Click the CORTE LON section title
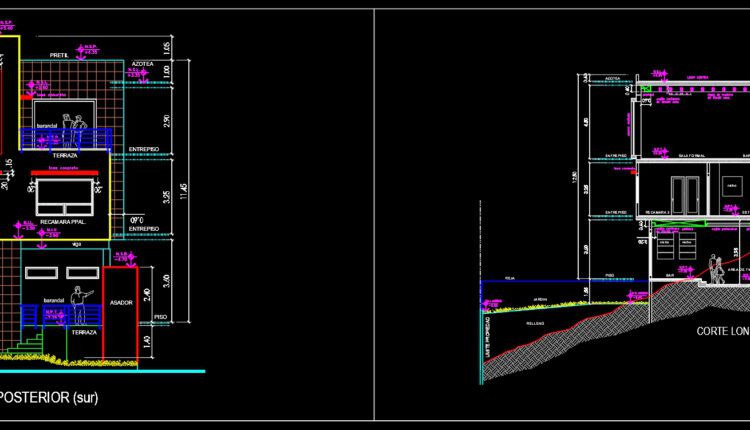 pyautogui.click(x=723, y=331)
